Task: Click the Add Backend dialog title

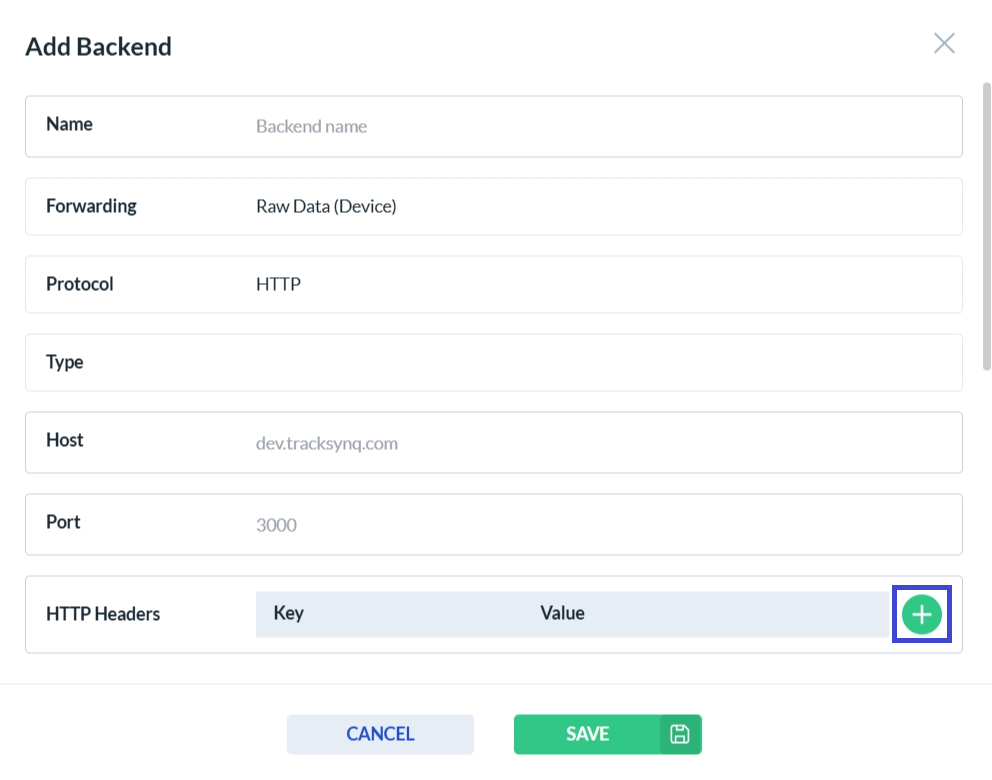Action: click(x=98, y=47)
